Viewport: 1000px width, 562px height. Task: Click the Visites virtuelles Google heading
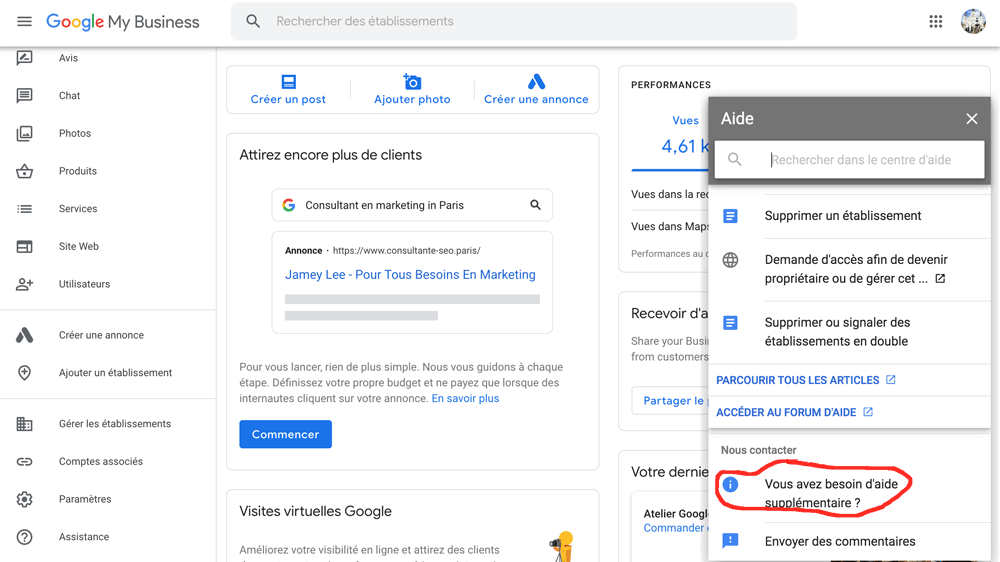click(315, 512)
